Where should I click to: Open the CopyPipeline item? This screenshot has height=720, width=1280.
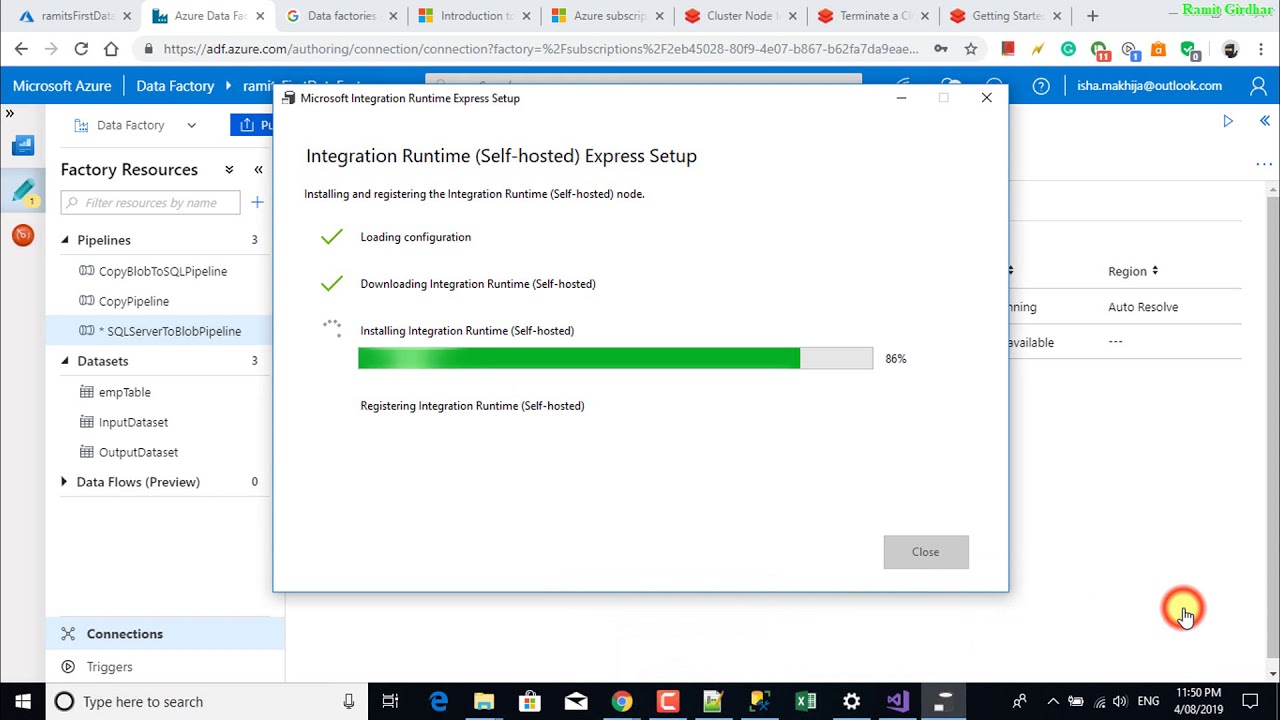(x=134, y=301)
